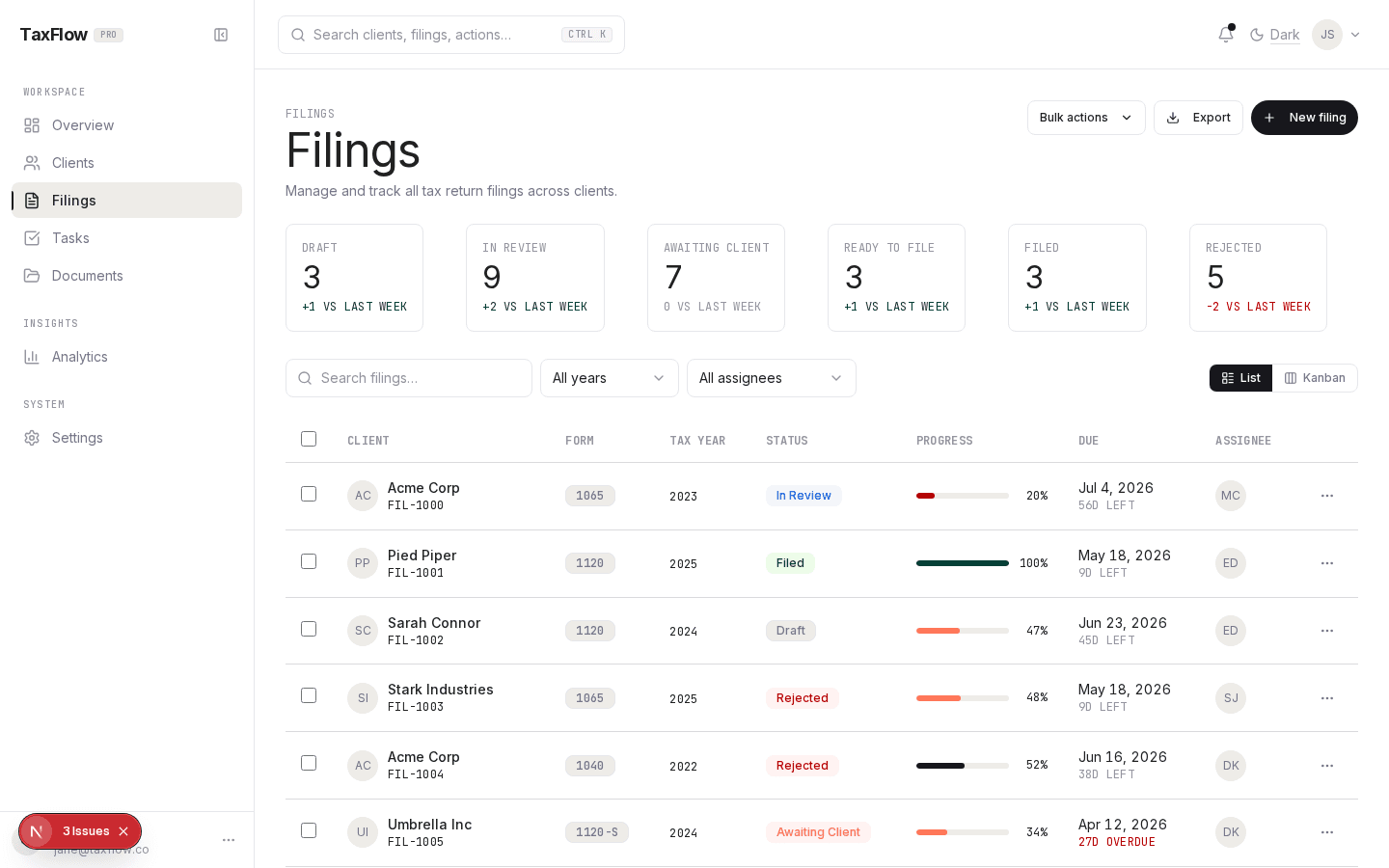Check the FIL-1004 Acme Corp row
This screenshot has height=868, width=1389.
point(309,763)
